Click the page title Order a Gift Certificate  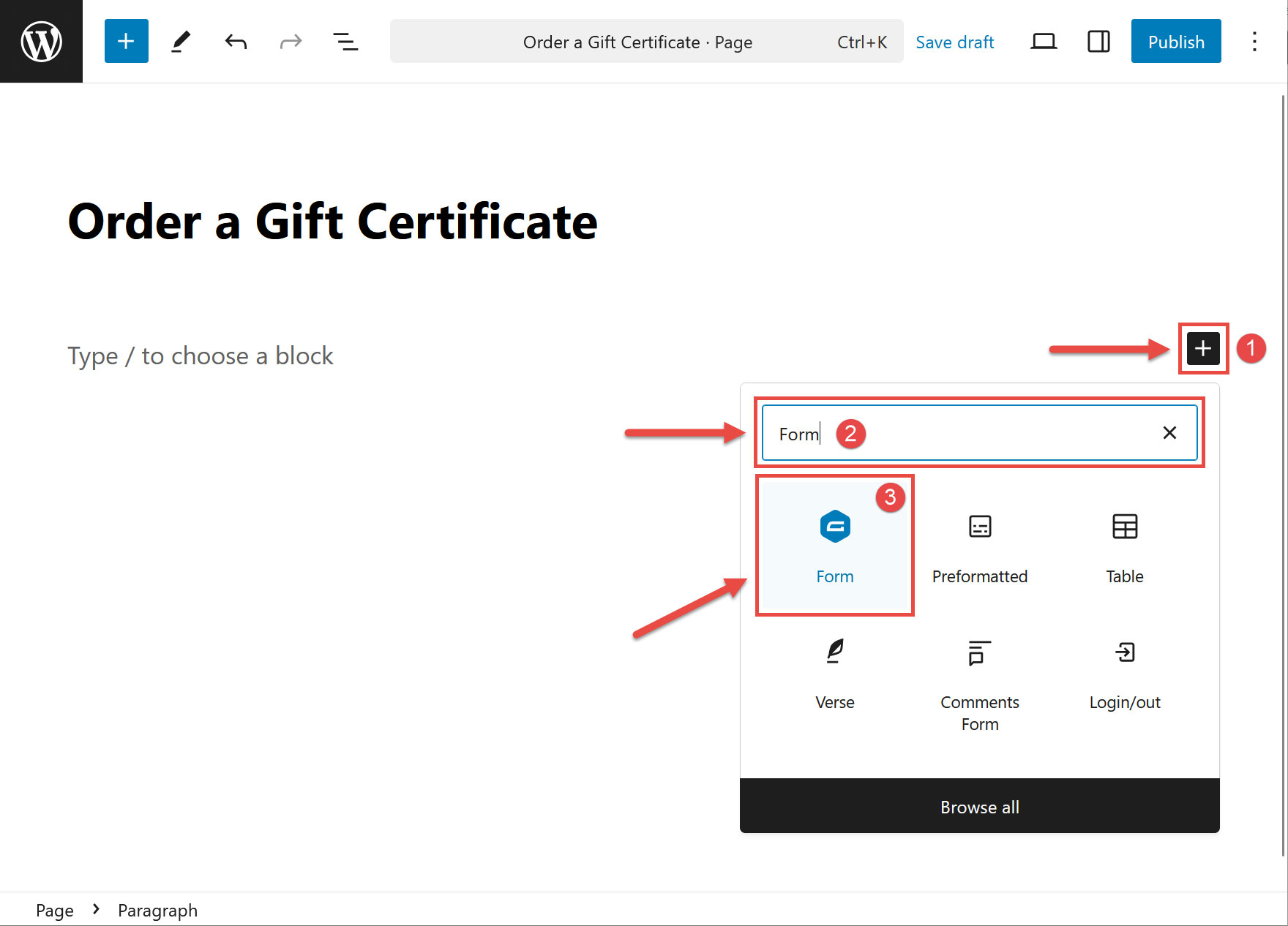click(x=333, y=222)
